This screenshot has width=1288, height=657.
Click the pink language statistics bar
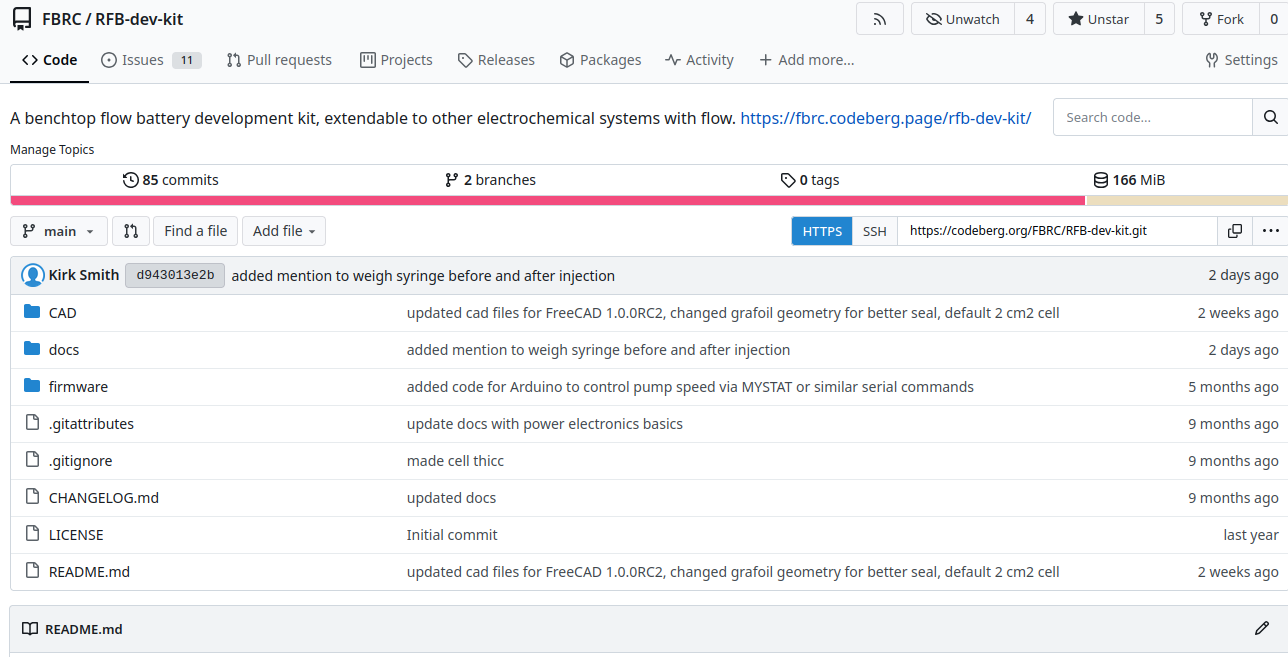point(547,201)
